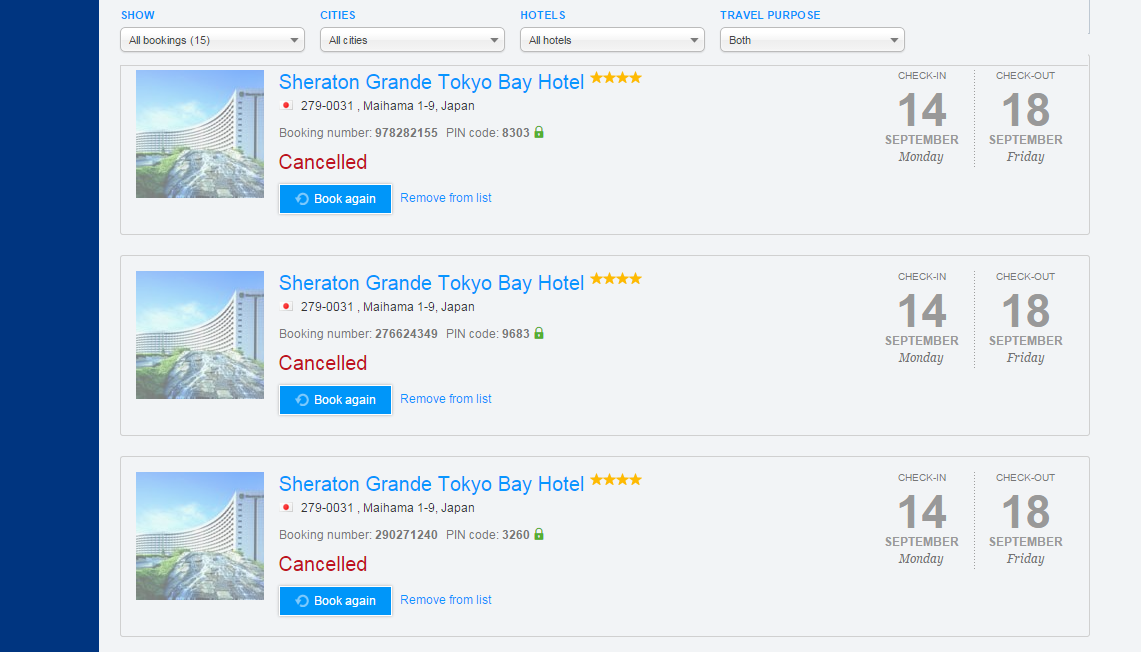Click Book again for booking 978282155
1141x652 pixels.
click(335, 199)
